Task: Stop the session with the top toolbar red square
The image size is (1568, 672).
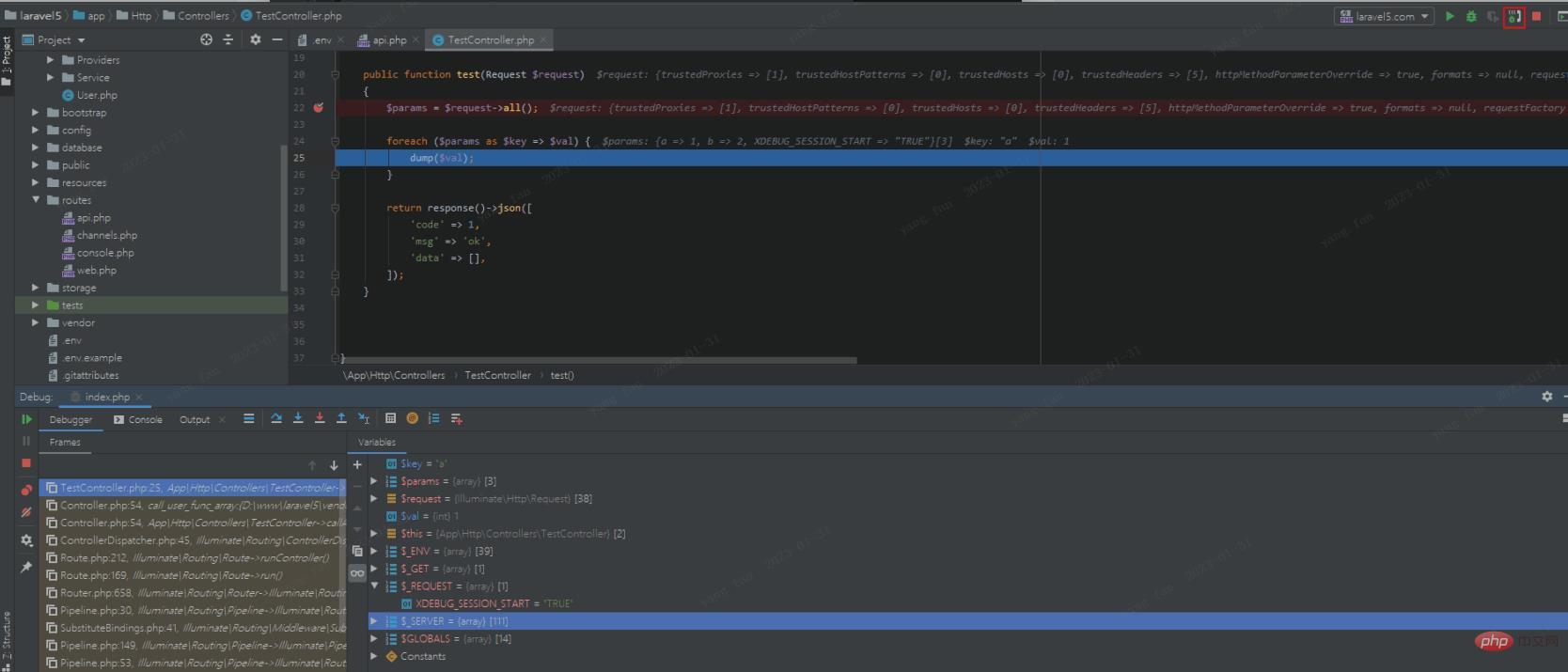Action: [1536, 16]
